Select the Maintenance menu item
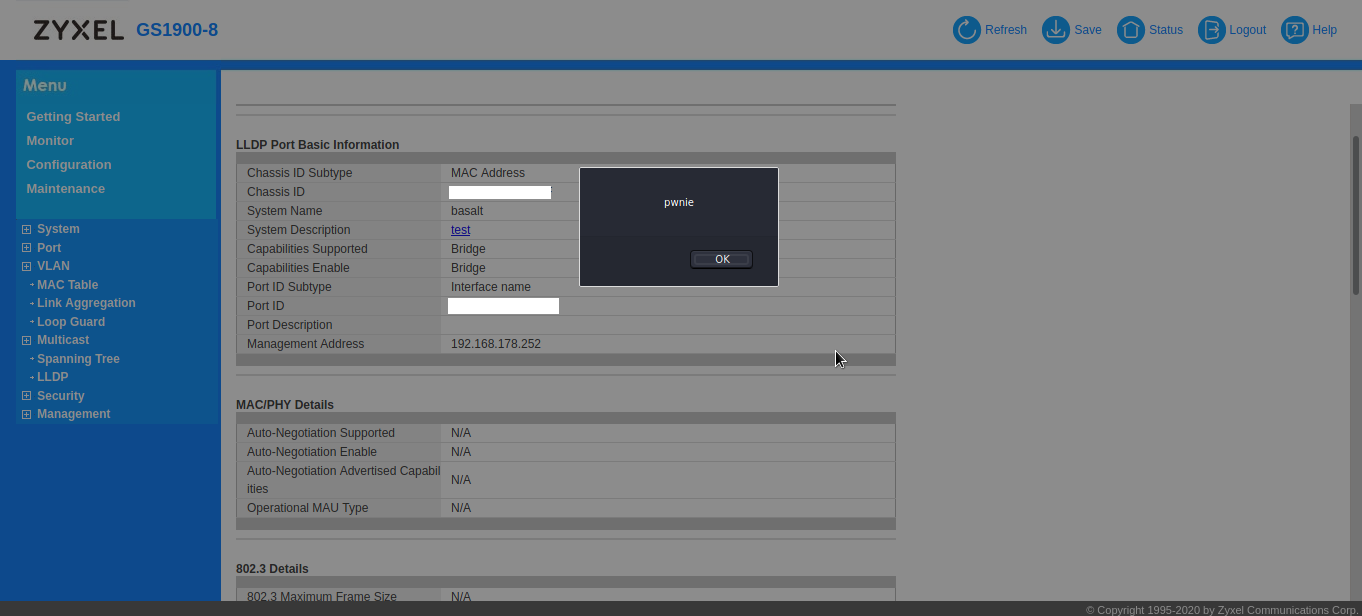 tap(65, 189)
